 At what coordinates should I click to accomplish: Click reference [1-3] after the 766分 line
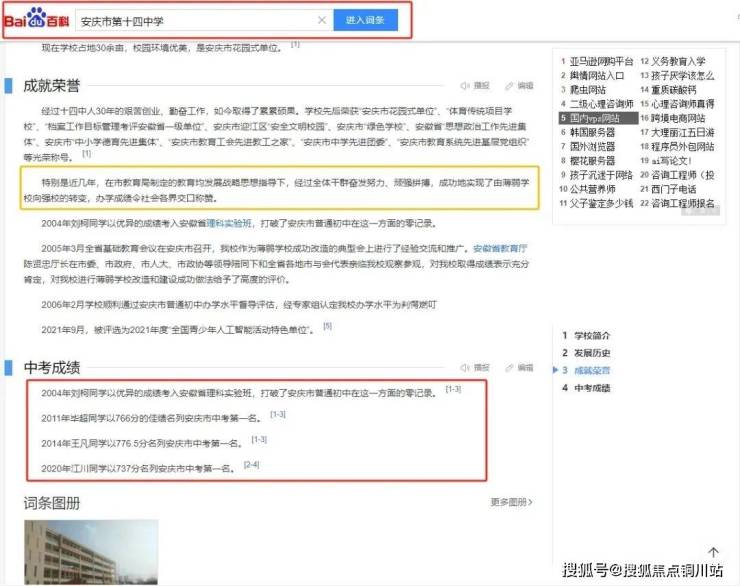click(x=278, y=414)
